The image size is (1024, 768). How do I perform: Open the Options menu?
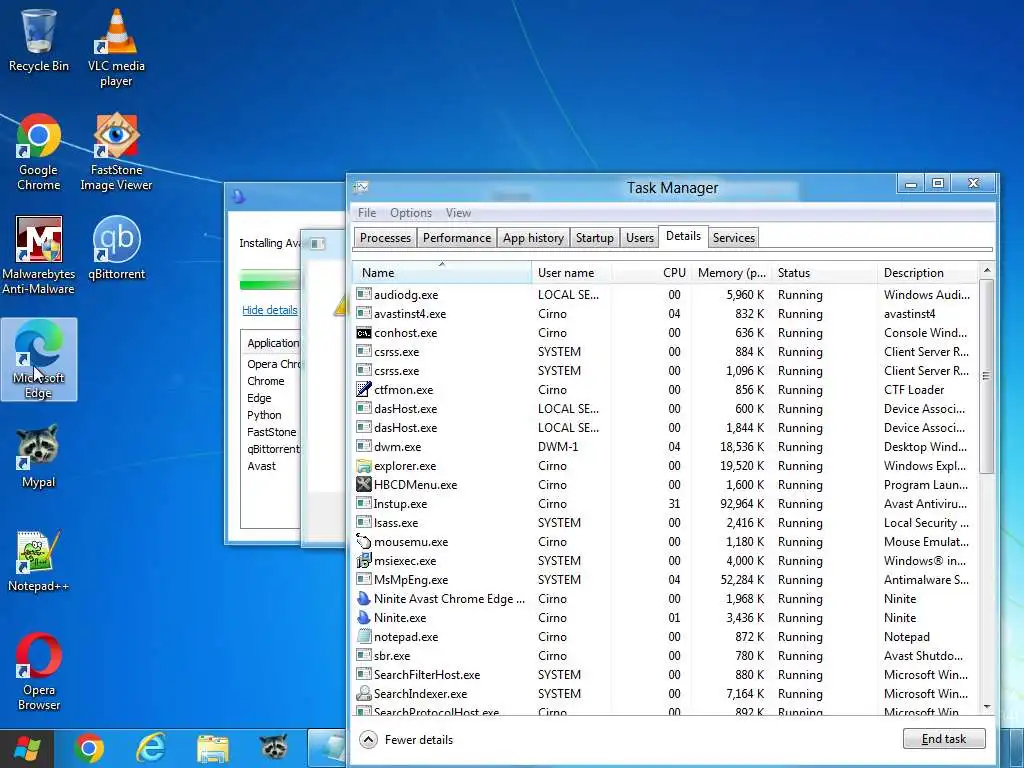click(411, 213)
